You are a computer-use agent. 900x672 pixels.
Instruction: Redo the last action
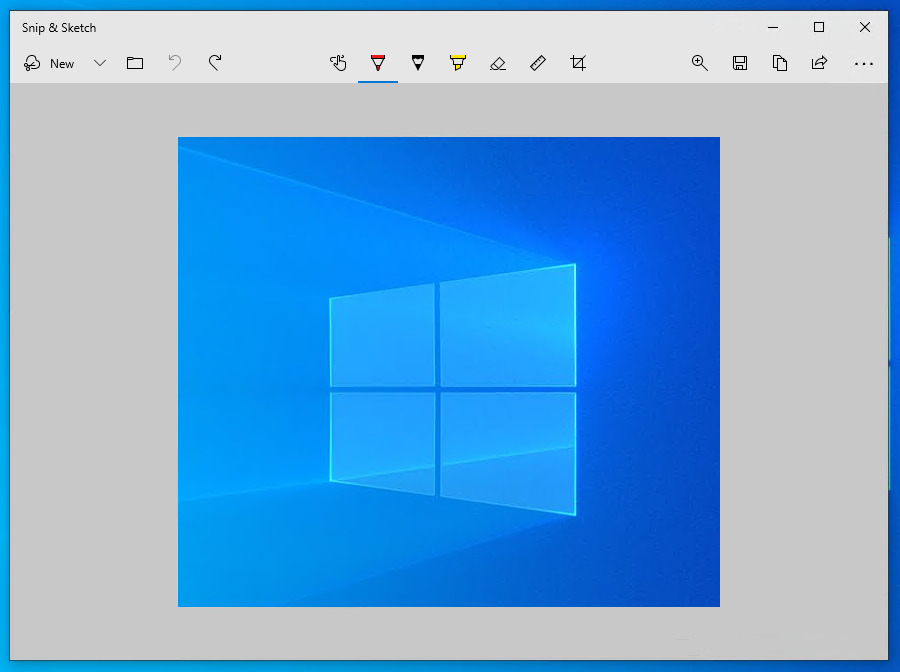(215, 63)
